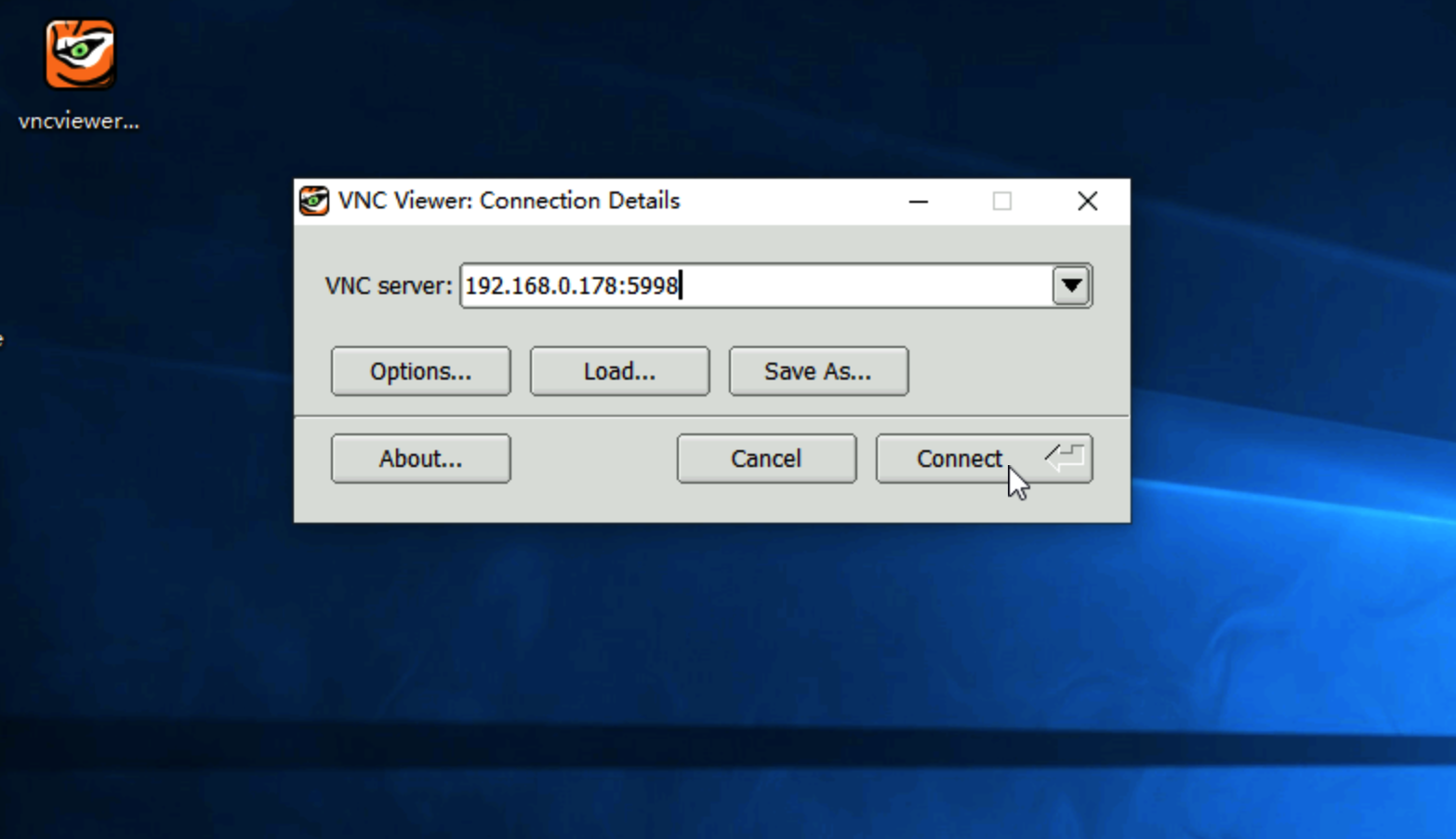
Task: Click the Load... button
Action: 619,371
